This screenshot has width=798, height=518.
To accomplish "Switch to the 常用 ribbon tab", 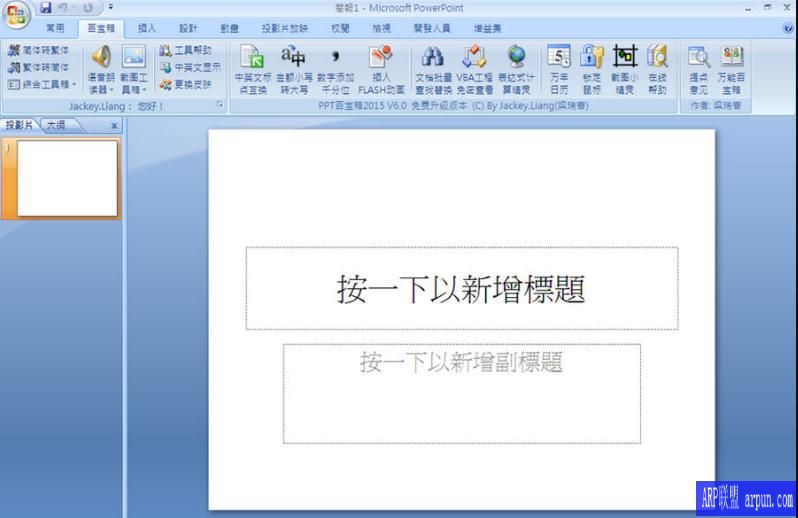I will coord(55,28).
